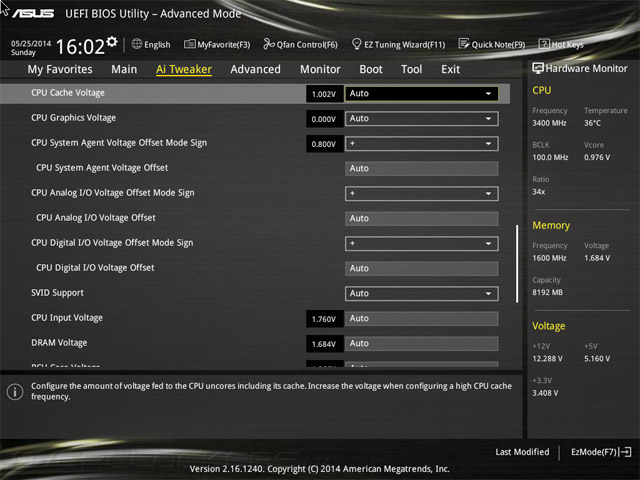Screen dimensions: 640x480
Task: Click the ASUS logo
Action: click(33, 14)
